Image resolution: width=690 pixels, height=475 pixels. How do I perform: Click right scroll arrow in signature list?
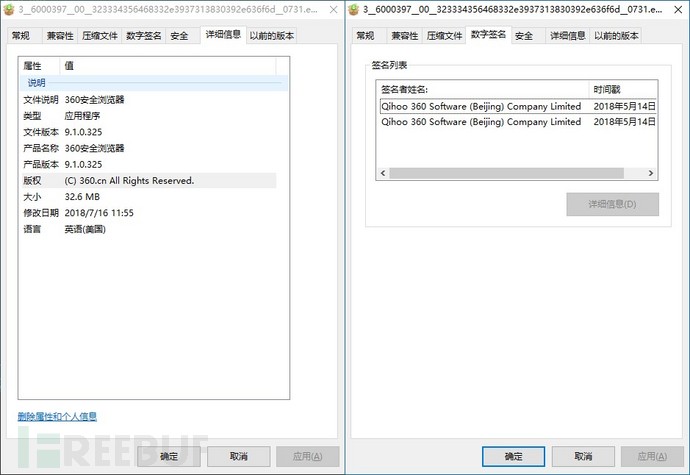[x=651, y=173]
